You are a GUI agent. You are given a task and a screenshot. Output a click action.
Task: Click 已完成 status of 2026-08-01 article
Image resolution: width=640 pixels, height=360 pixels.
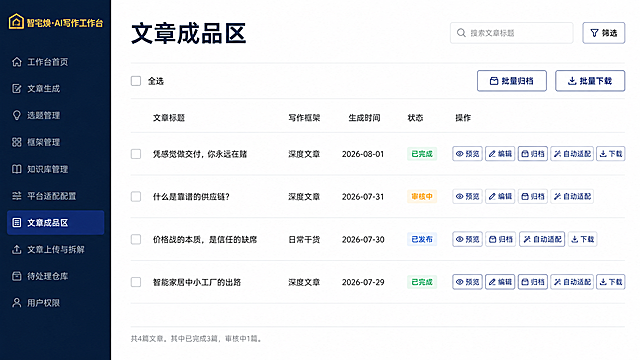(422, 154)
